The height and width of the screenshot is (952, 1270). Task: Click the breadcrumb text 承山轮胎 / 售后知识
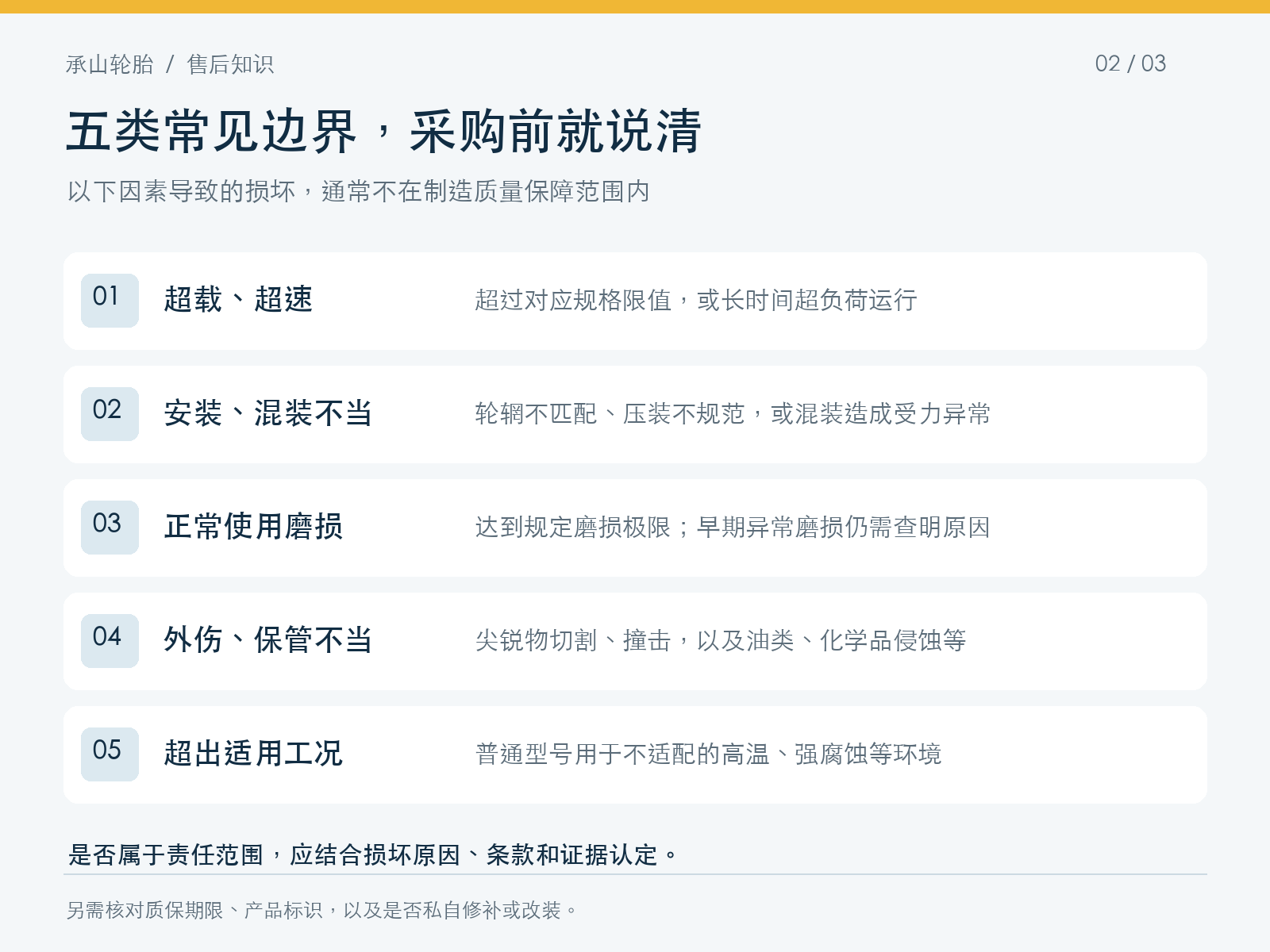(x=170, y=64)
